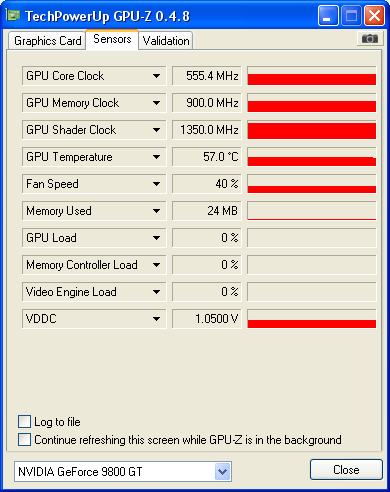390x492 pixels.
Task: Open the NVIDIA GeForce 9800 GT selector
Action: pyautogui.click(x=123, y=471)
